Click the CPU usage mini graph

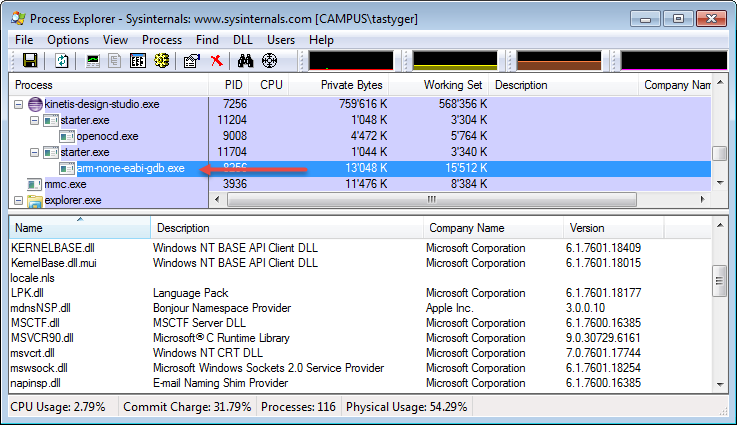tap(351, 61)
